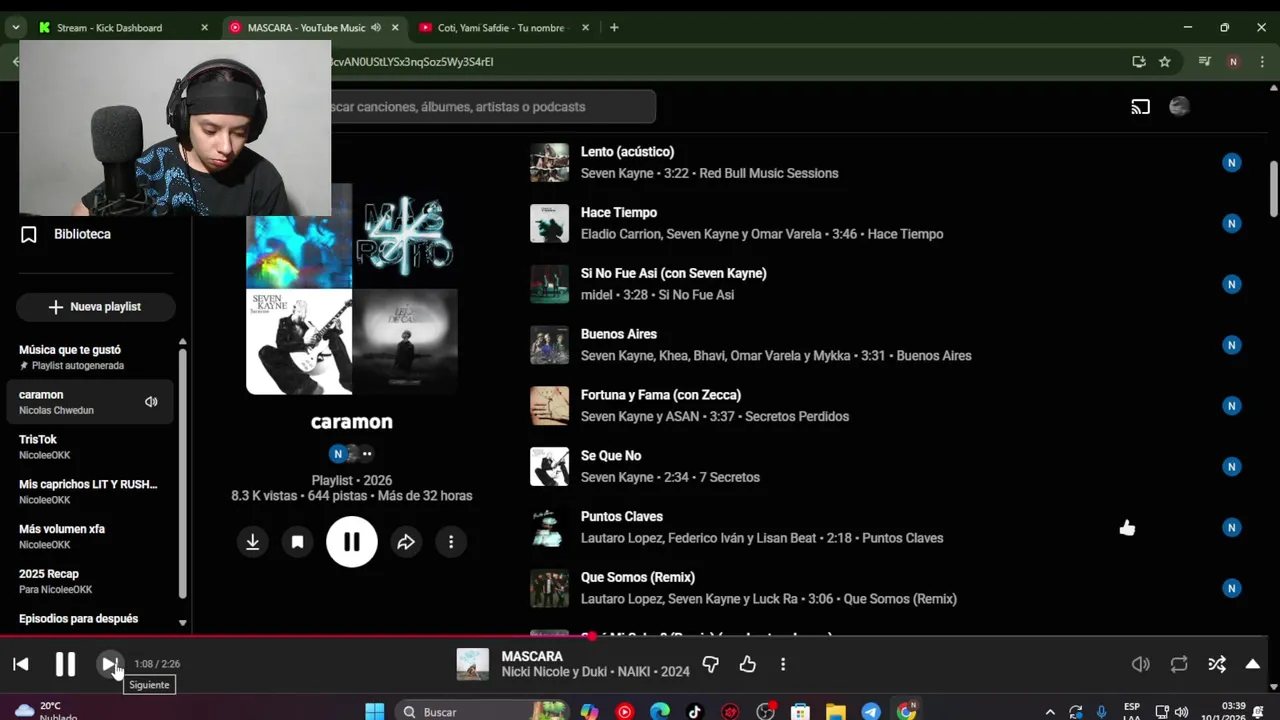Screen dimensions: 1280x720
Task: Open a new browser tab
Action: [x=614, y=28]
